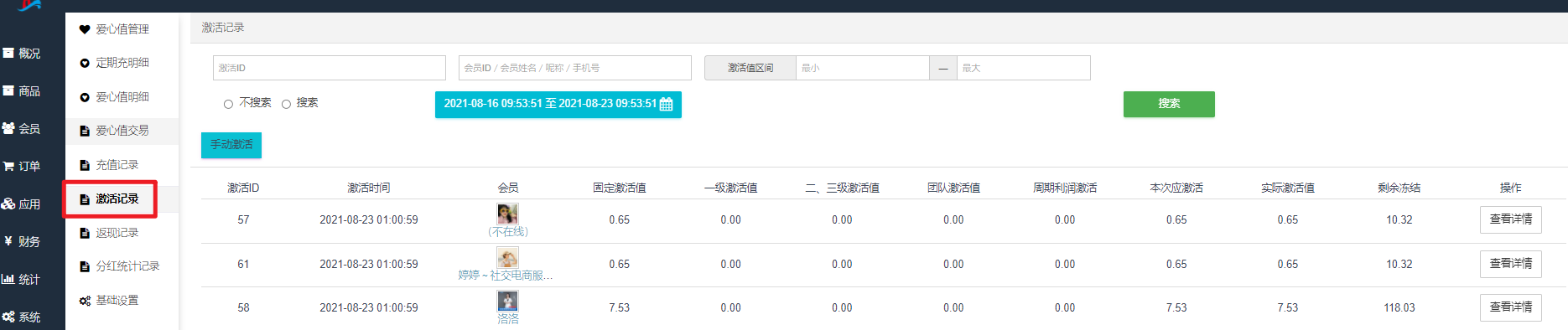This screenshot has height=330, width=1568.
Task: Click the 激活记录 page title
Action: pyautogui.click(x=223, y=28)
